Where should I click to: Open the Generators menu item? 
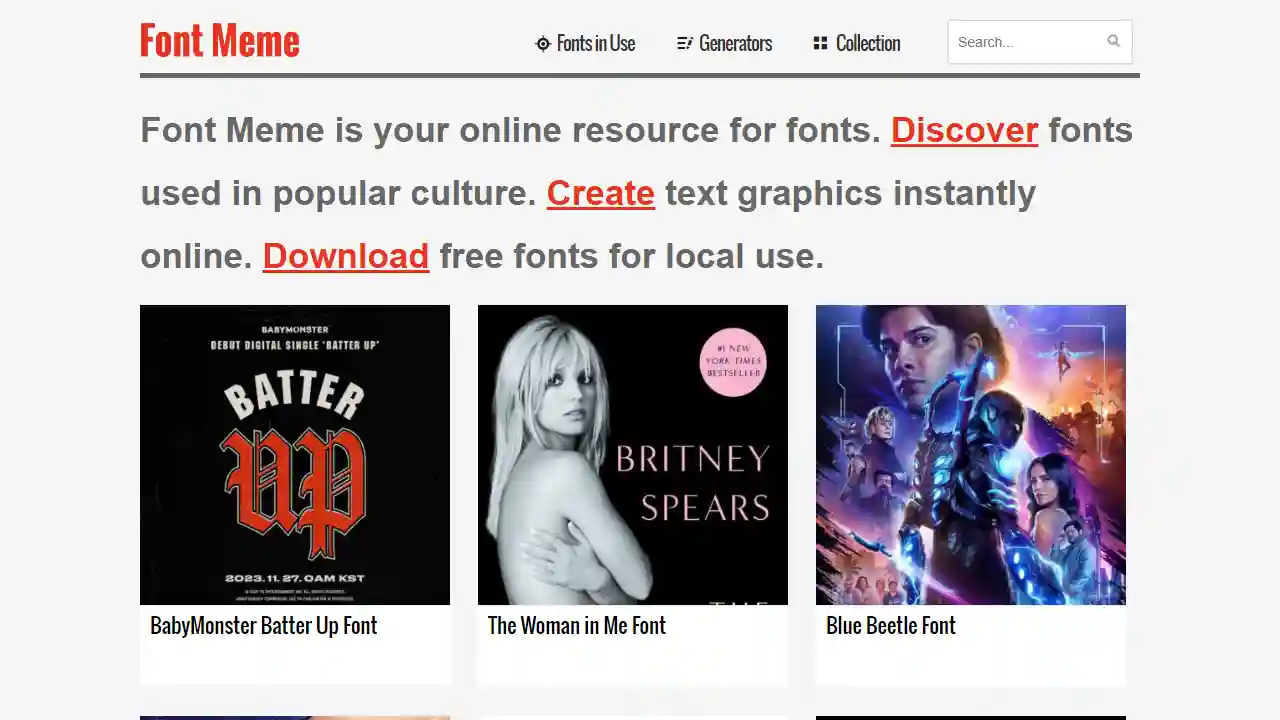(x=736, y=43)
